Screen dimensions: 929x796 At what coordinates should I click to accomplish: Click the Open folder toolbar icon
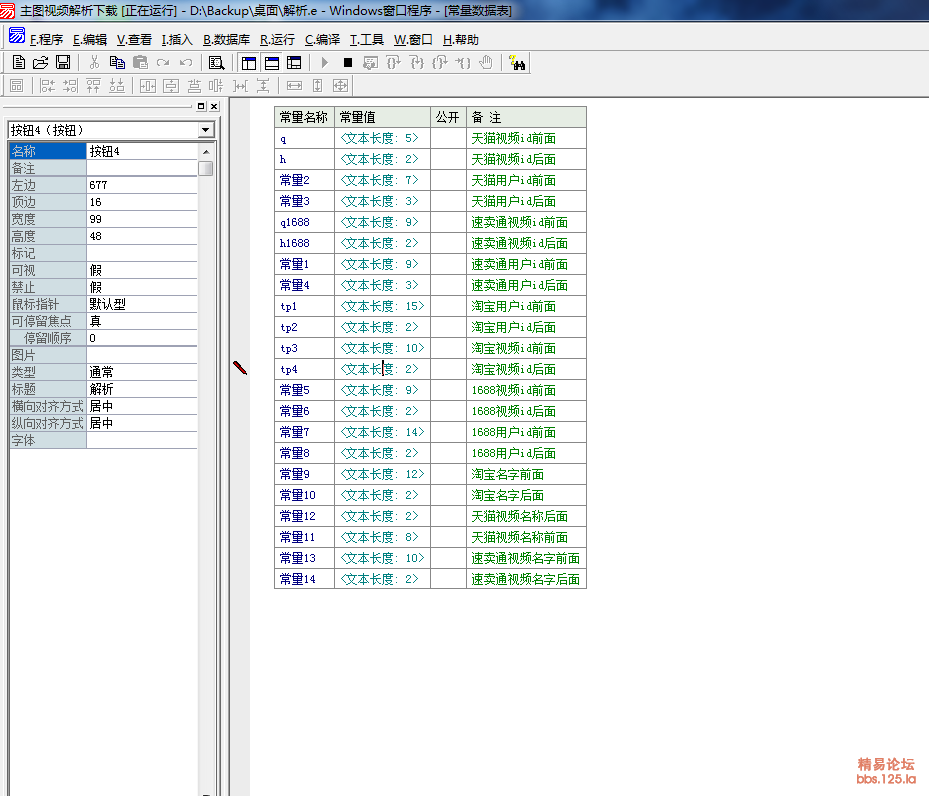[x=40, y=63]
